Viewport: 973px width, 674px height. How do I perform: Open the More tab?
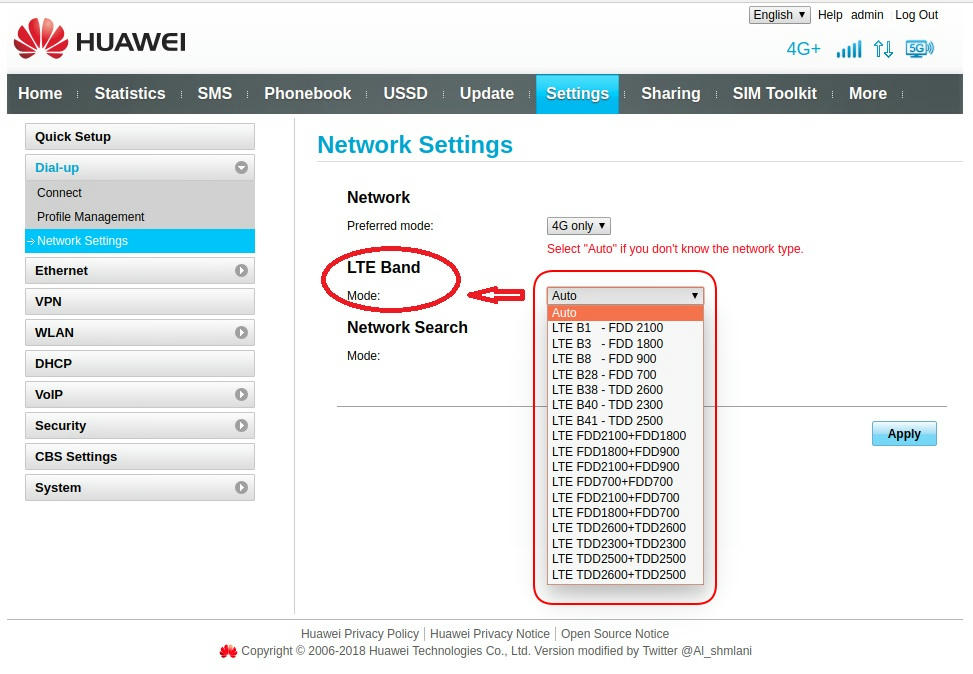(868, 94)
